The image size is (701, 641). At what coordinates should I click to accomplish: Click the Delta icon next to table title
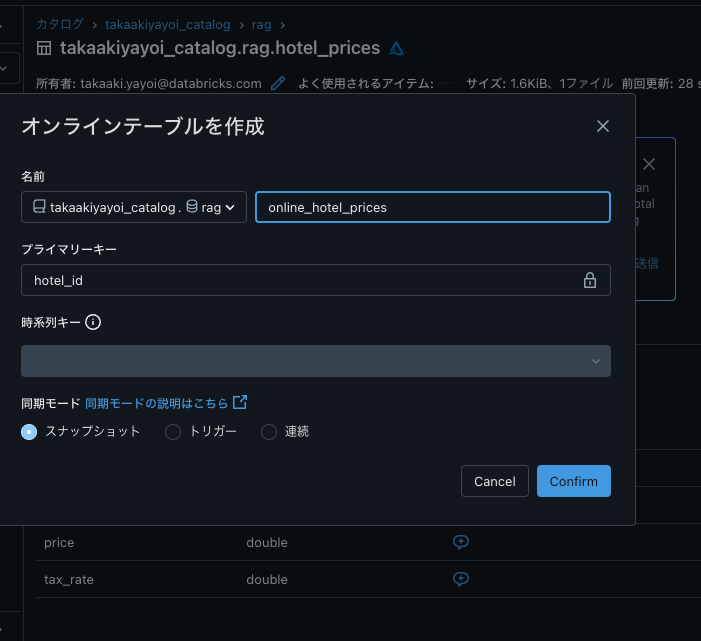[396, 48]
